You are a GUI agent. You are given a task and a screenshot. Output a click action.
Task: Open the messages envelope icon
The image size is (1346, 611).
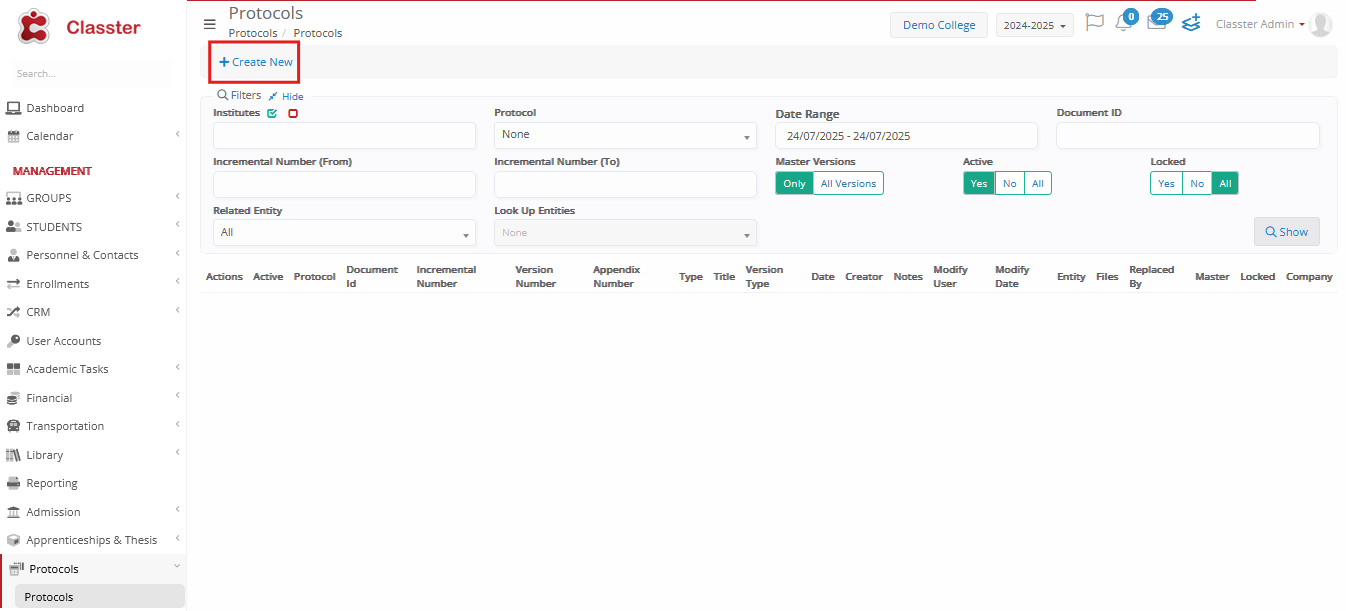1156,24
